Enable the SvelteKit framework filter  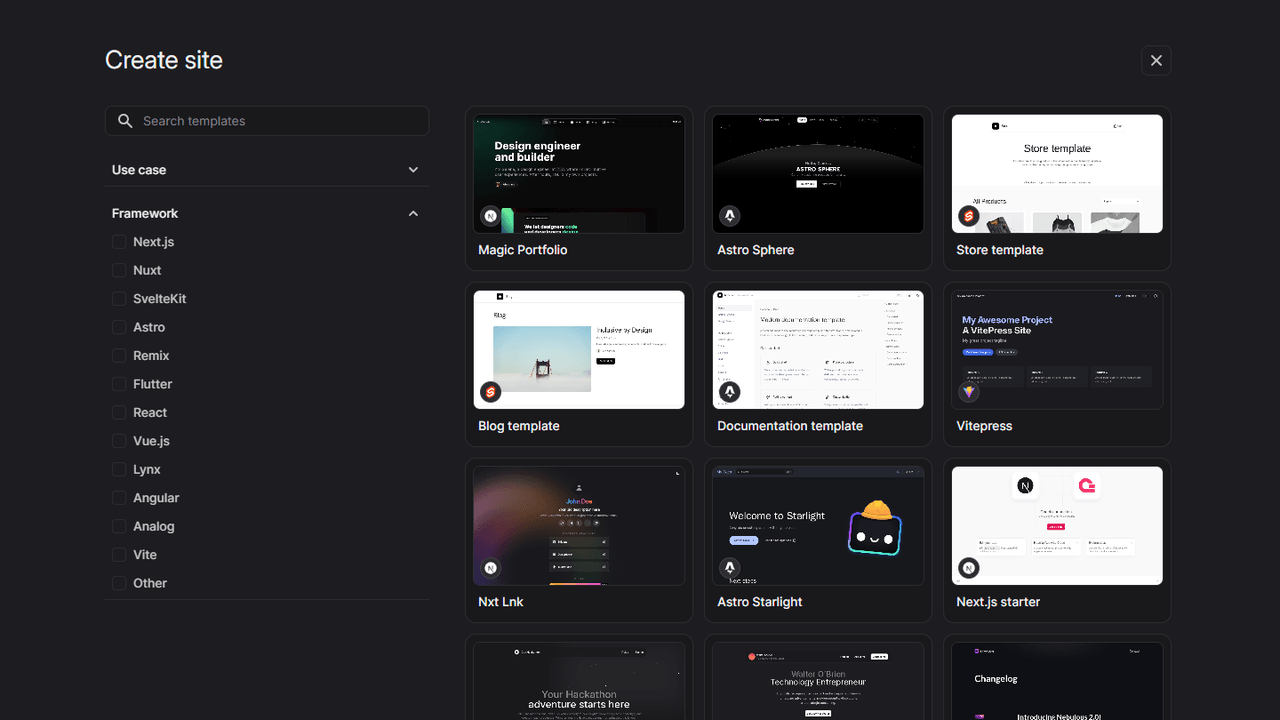(119, 299)
